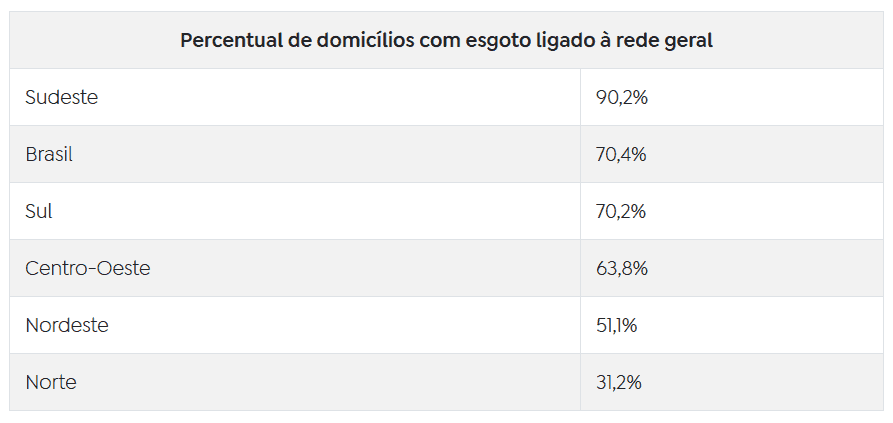
Task: Select the Sudeste row label
Action: click(x=62, y=97)
